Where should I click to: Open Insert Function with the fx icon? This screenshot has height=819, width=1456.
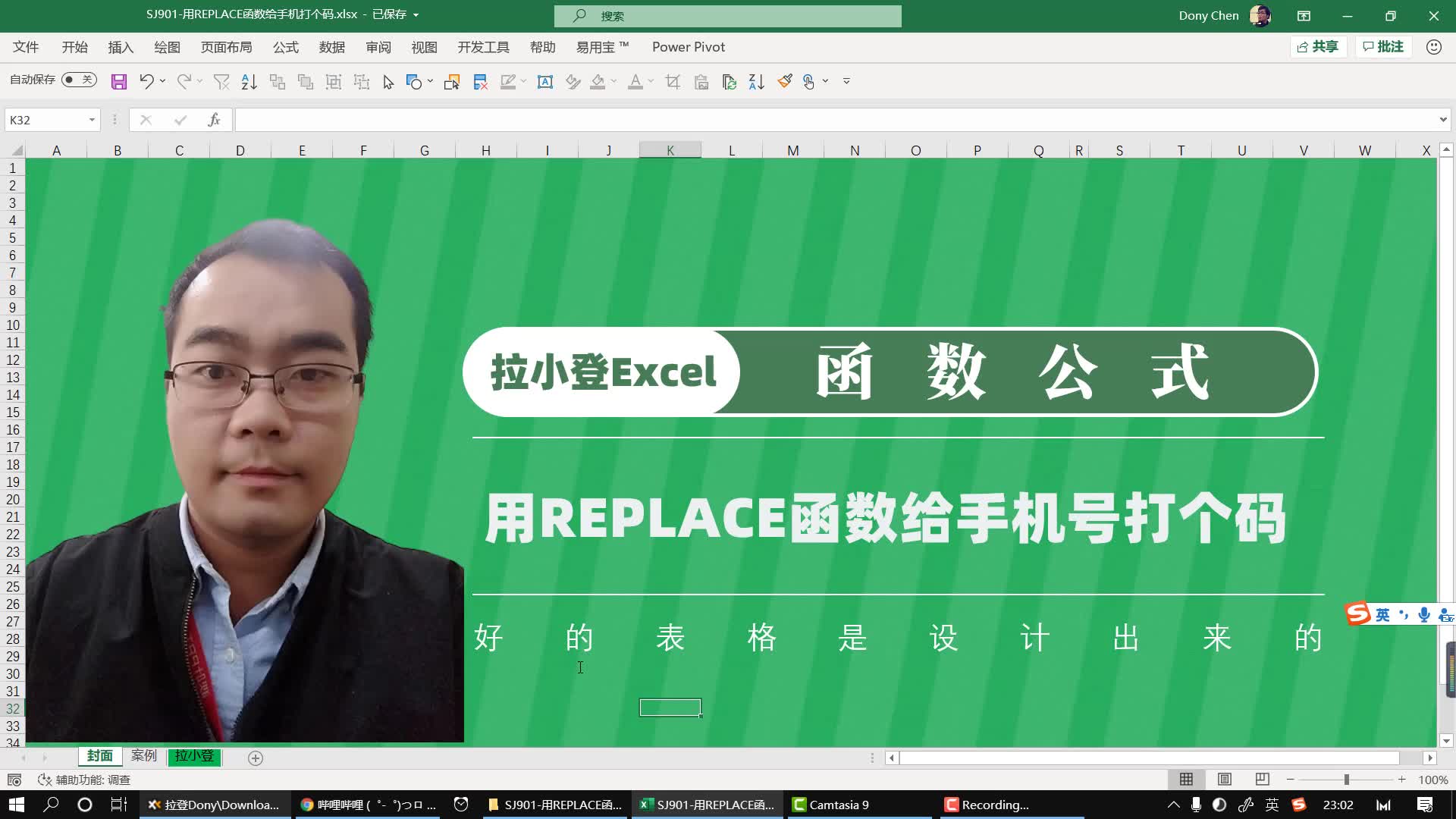[214, 119]
